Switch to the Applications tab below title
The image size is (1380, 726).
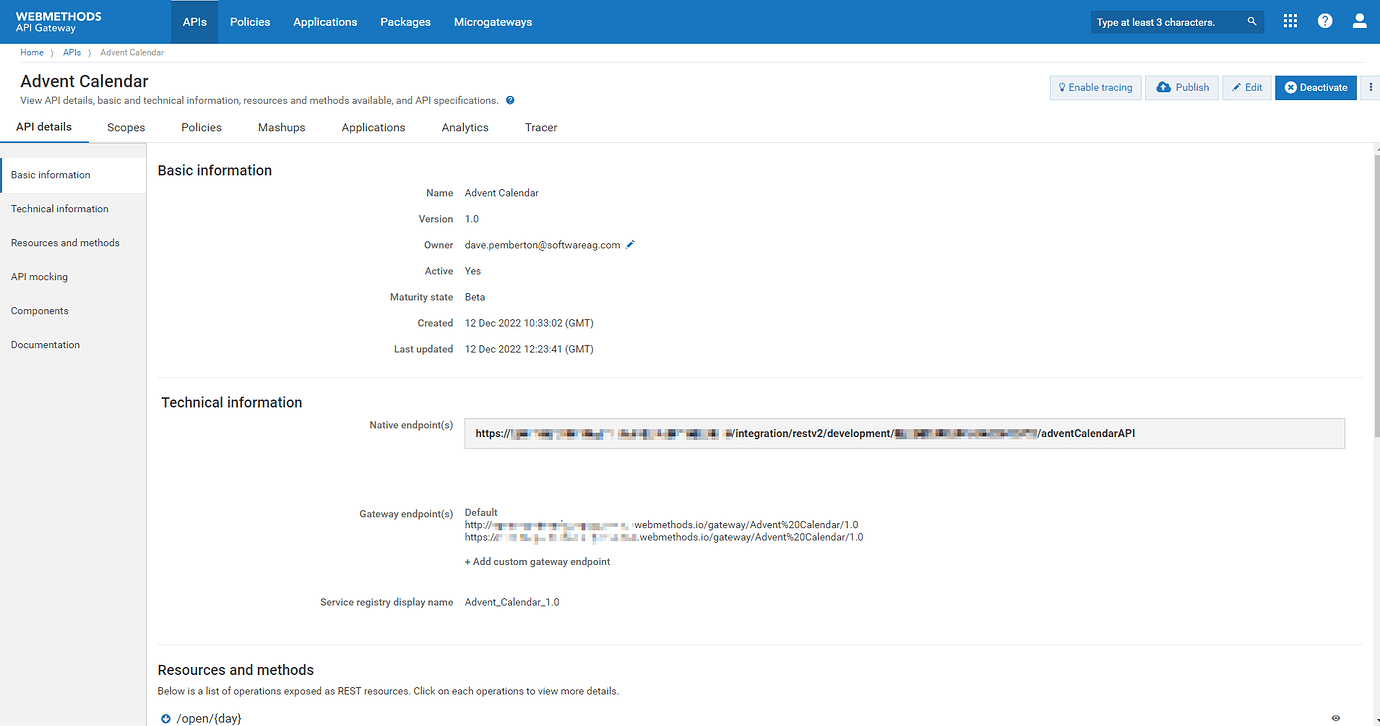[373, 128]
